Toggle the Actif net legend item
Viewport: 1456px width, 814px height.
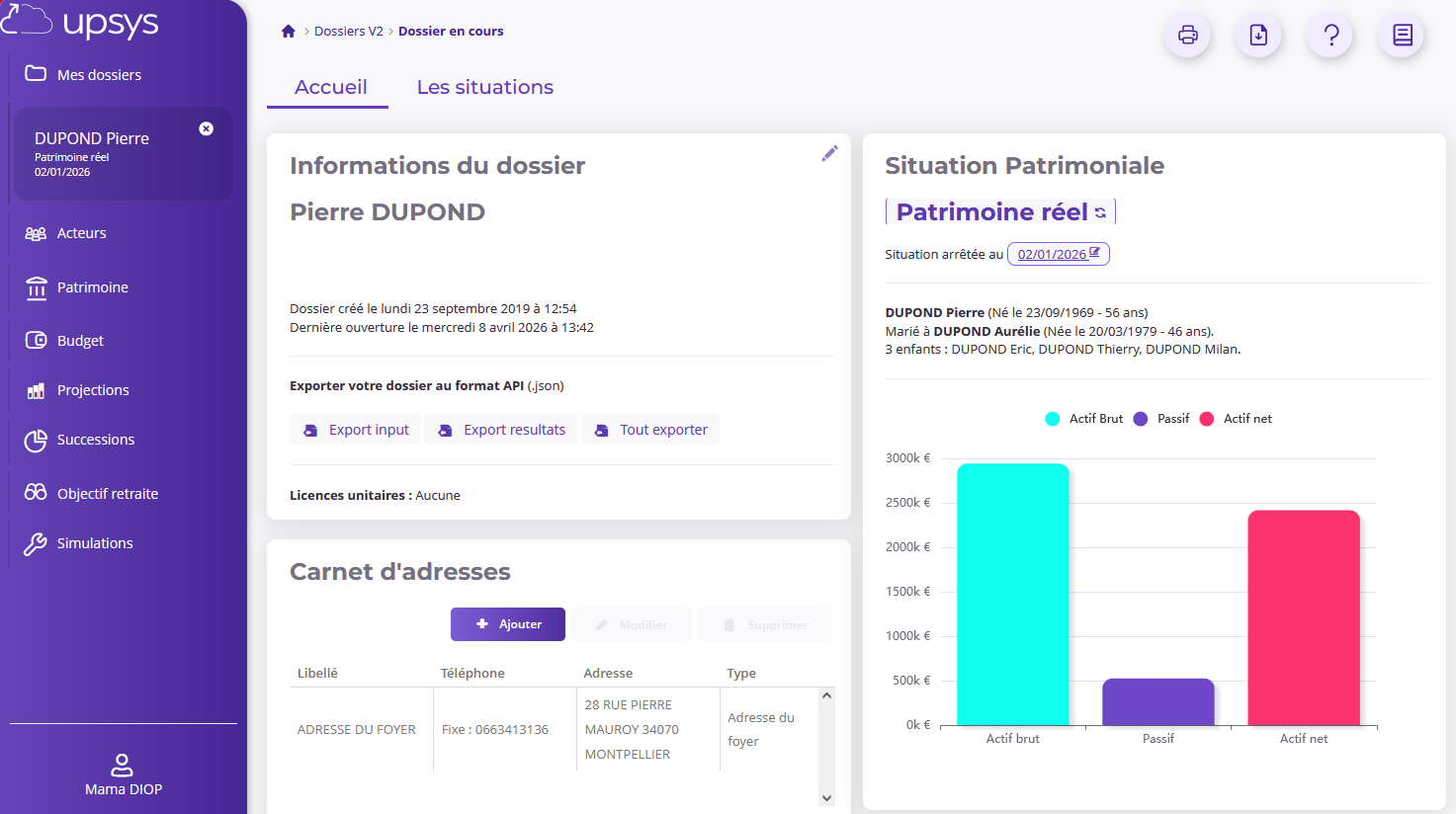point(1239,418)
